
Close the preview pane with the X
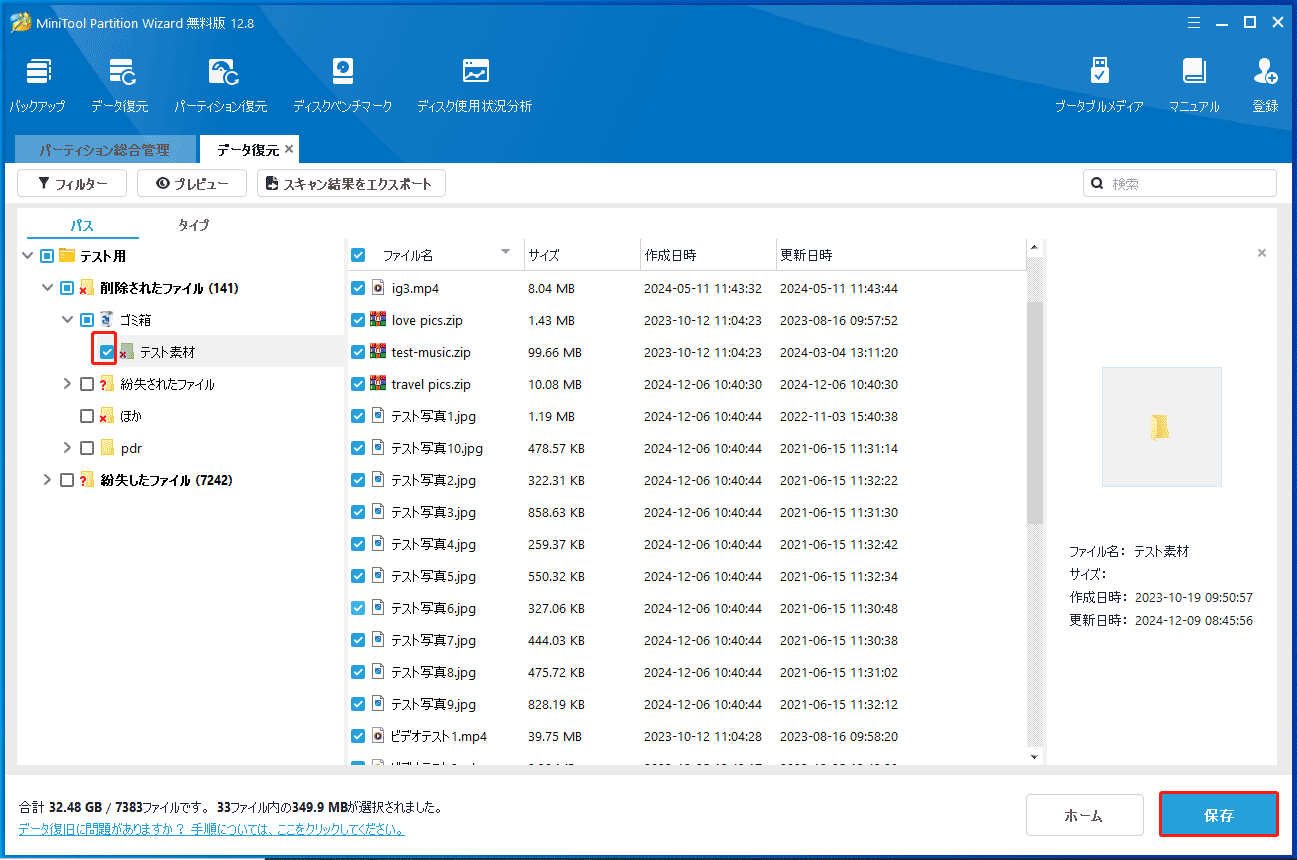point(1262,254)
